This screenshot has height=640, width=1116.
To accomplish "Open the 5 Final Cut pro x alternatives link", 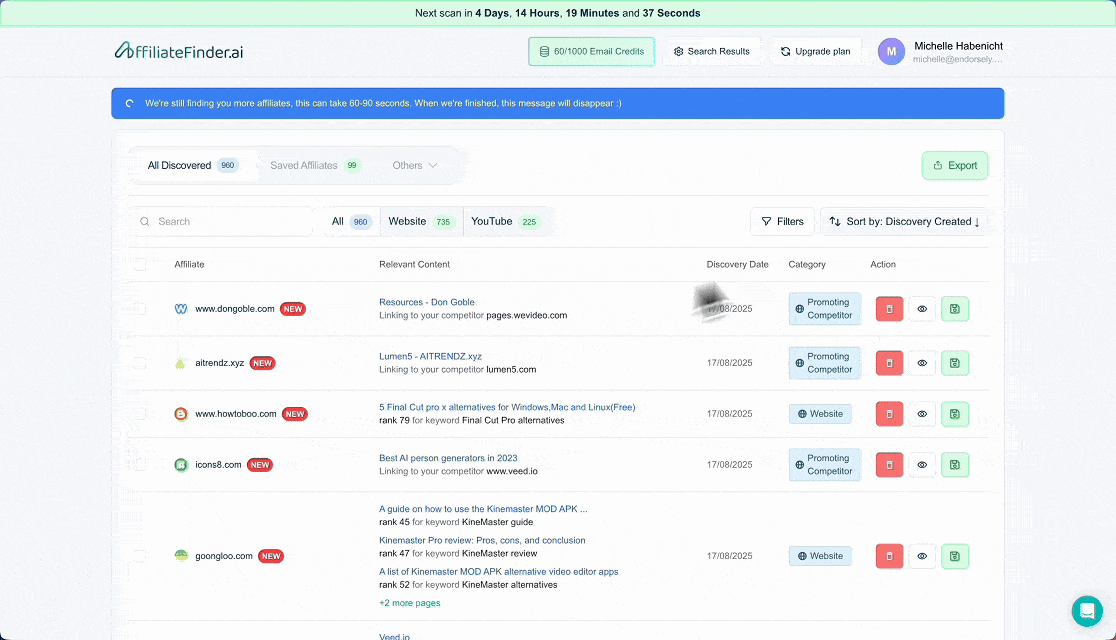I will [x=507, y=407].
